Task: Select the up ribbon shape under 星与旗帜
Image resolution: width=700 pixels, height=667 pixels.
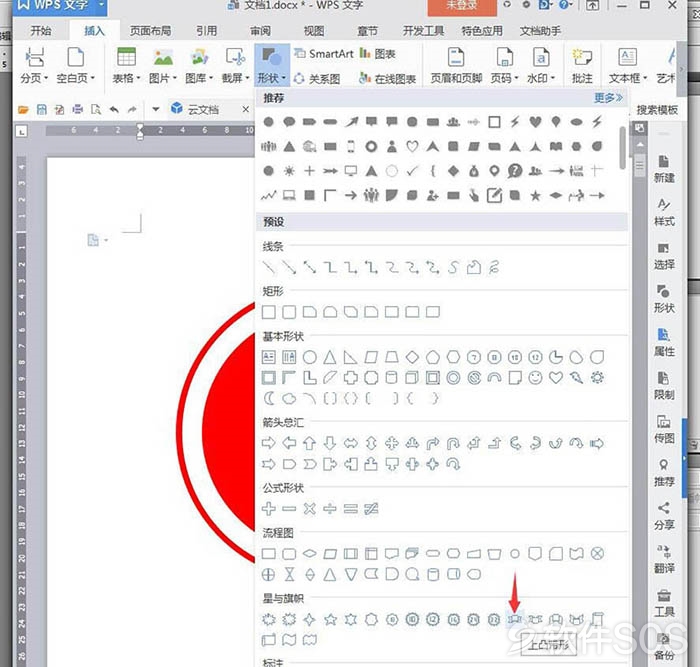Action: coord(514,619)
